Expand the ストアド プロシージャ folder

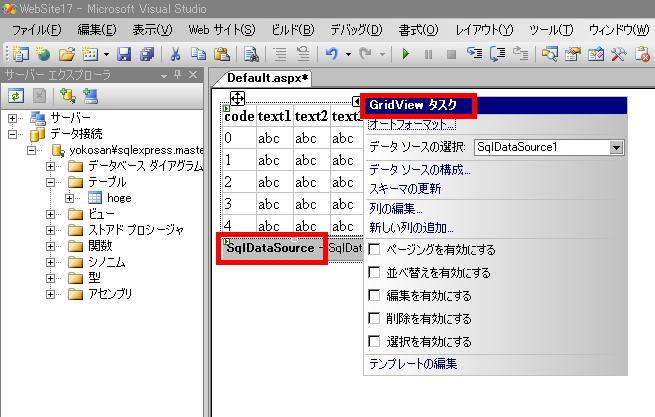coord(50,230)
